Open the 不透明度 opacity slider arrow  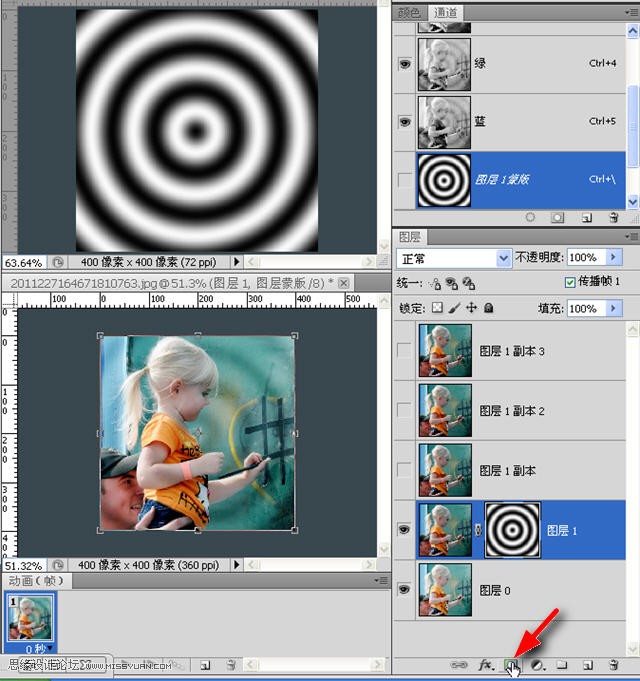(x=614, y=257)
